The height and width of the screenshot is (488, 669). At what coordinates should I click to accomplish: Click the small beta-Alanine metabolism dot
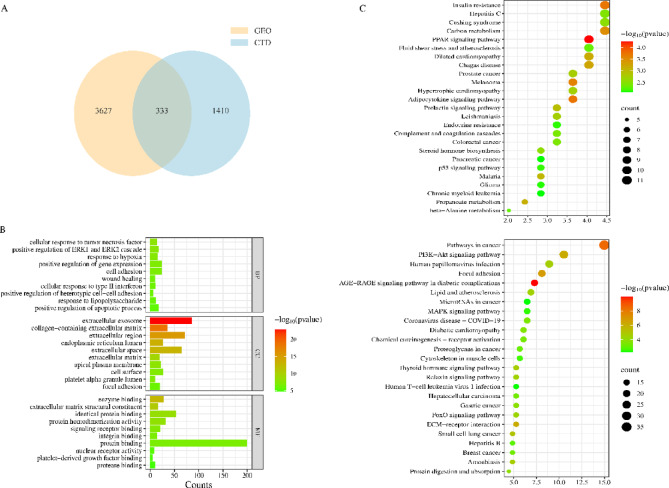509,211
